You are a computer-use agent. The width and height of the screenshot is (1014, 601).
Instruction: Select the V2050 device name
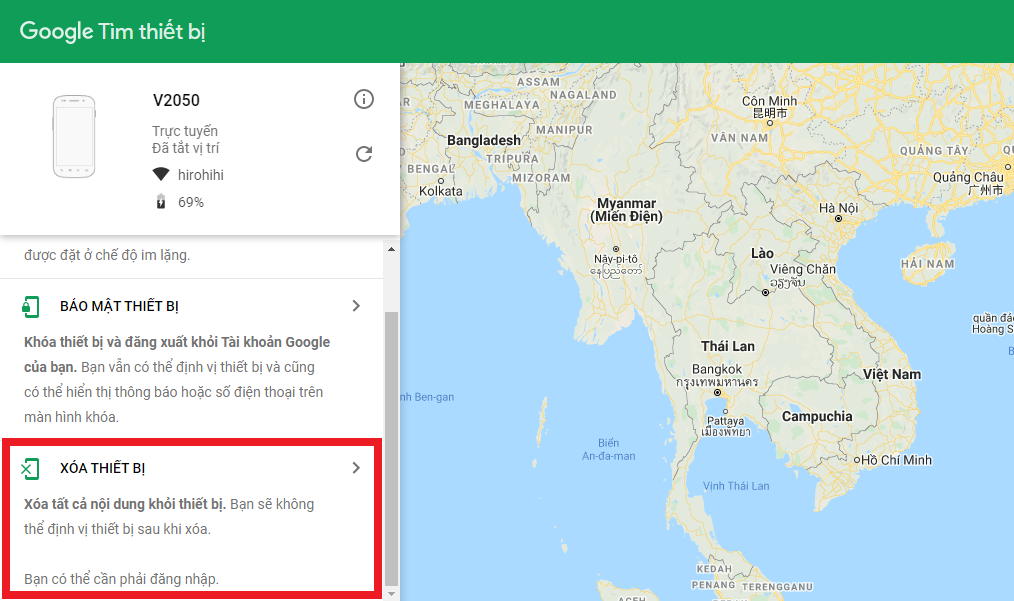point(176,100)
